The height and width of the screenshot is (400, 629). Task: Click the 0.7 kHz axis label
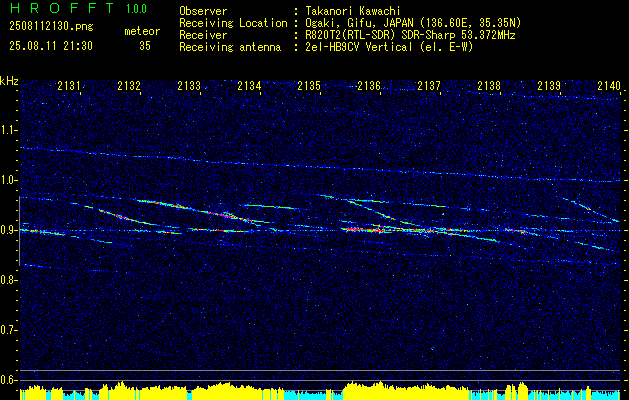coord(8,330)
